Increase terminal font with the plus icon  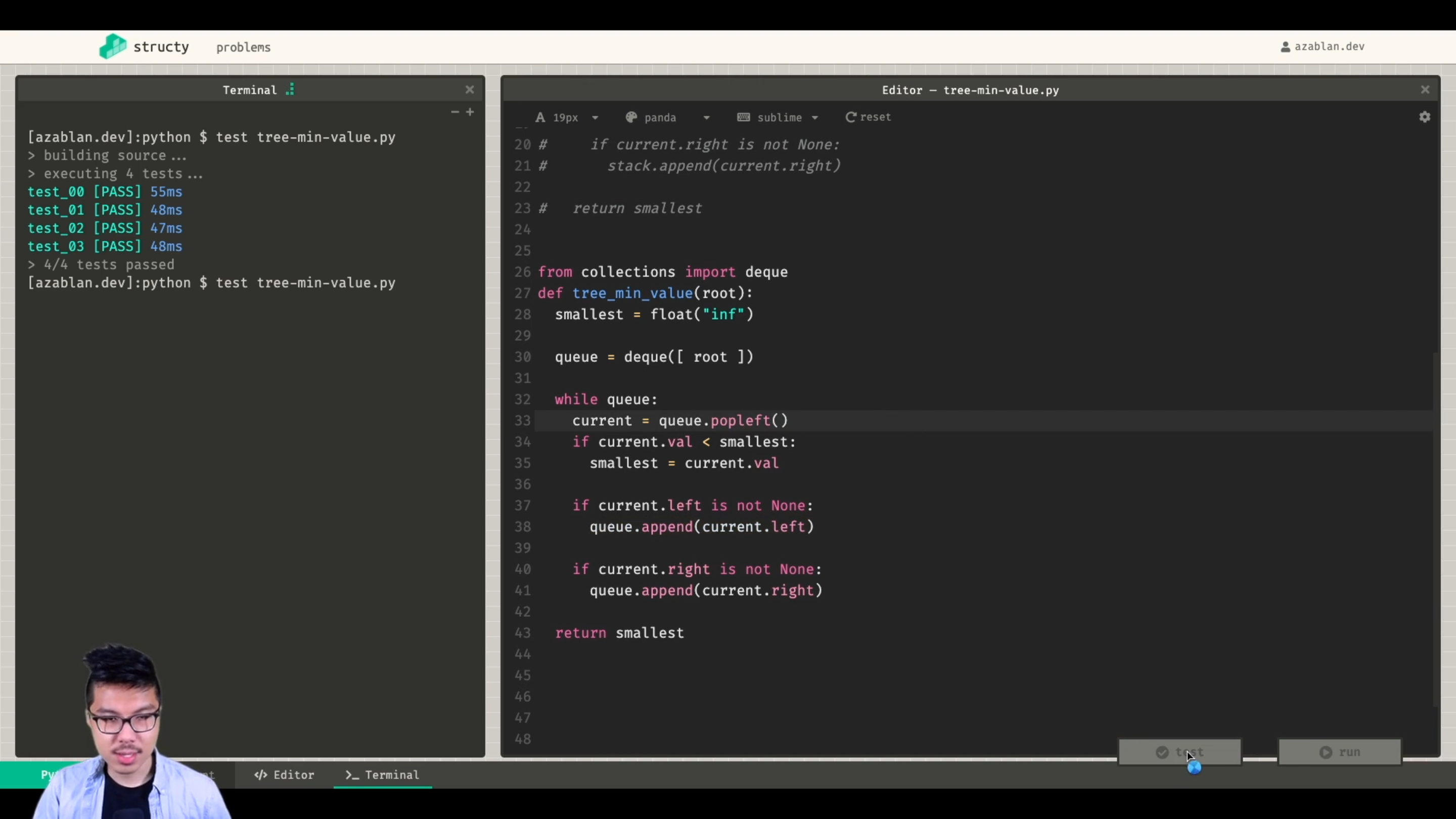click(470, 112)
